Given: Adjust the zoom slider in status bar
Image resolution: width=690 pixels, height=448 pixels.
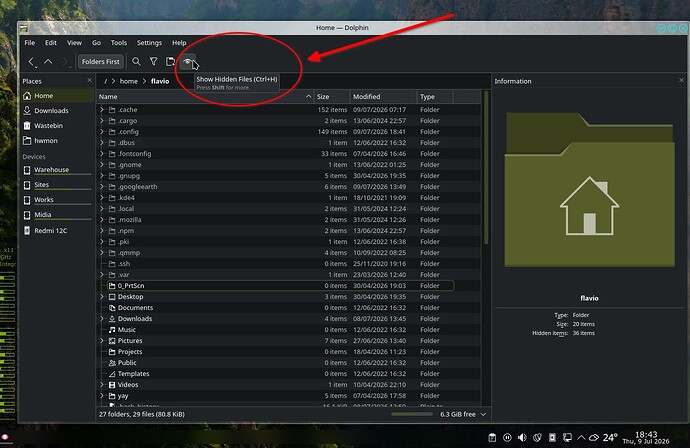Looking at the screenshot, I should click(x=412, y=414).
